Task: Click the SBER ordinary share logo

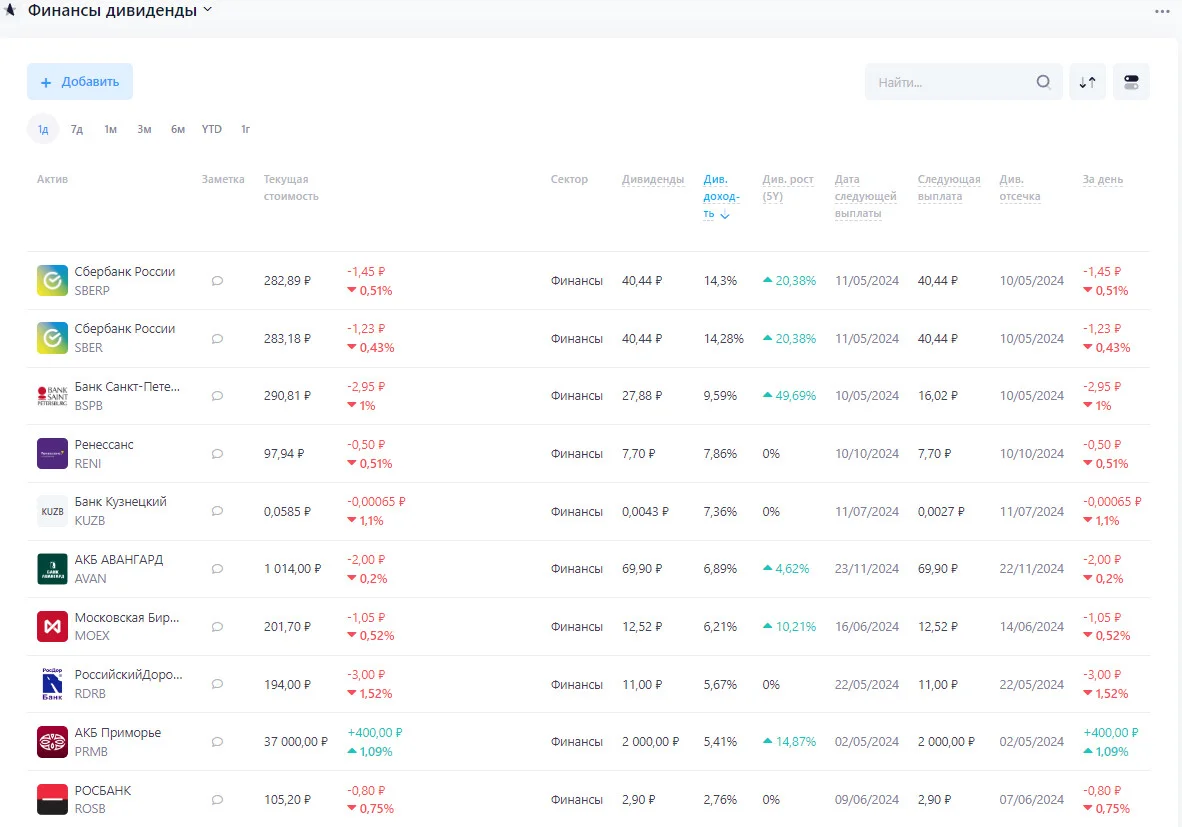Action: tap(52, 338)
